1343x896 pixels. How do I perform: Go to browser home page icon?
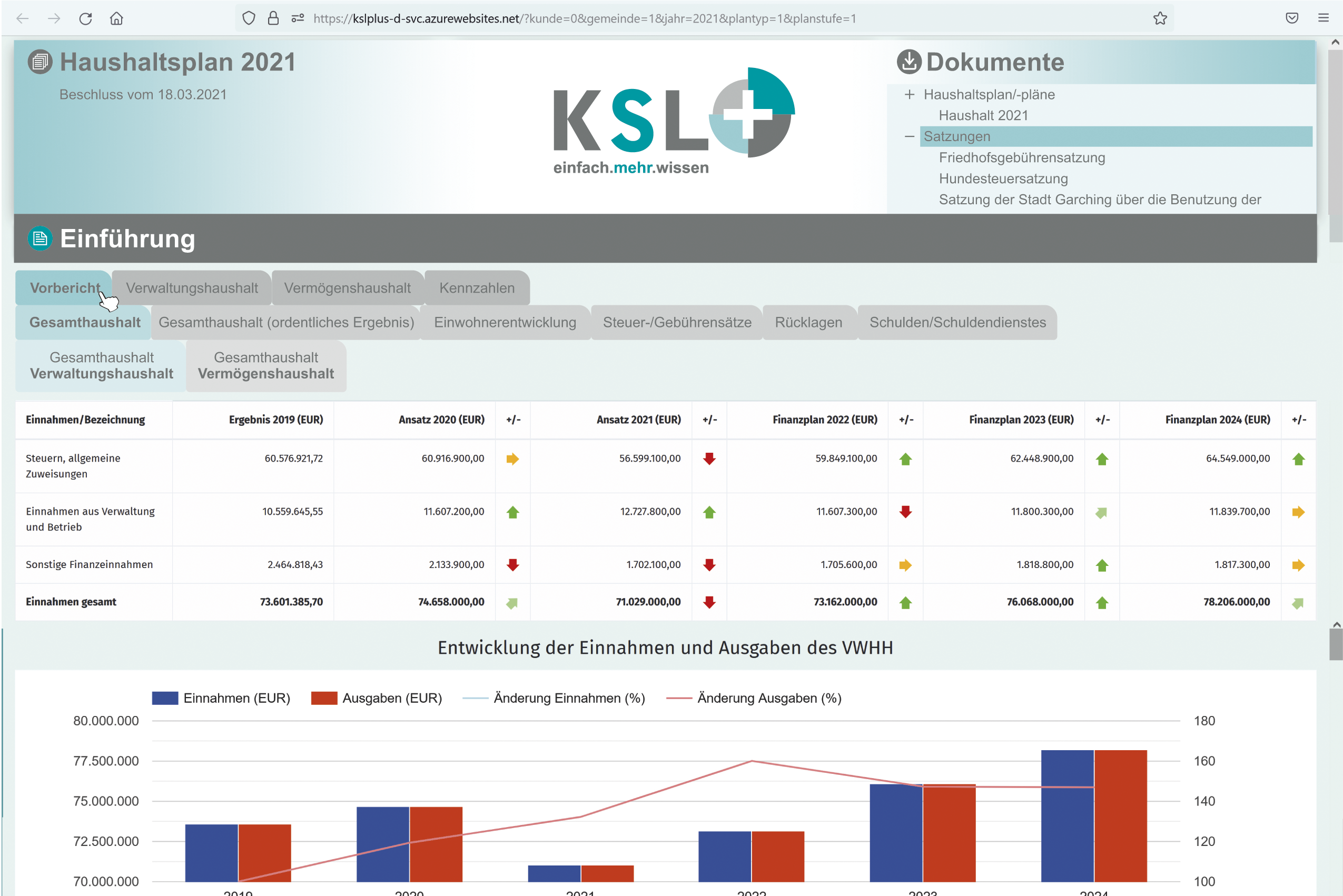(116, 18)
